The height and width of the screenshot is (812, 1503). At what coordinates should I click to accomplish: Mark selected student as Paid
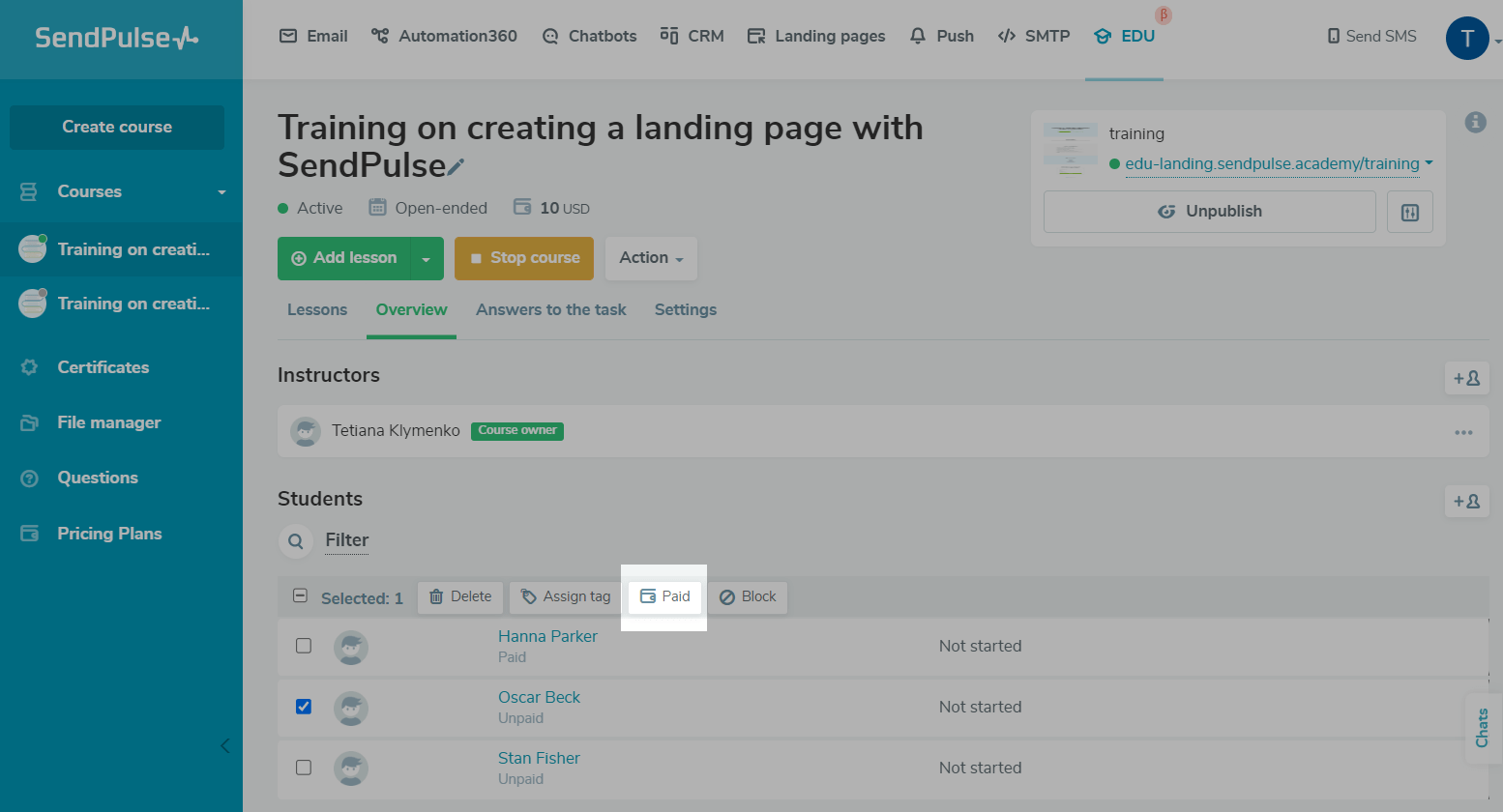[x=664, y=597]
